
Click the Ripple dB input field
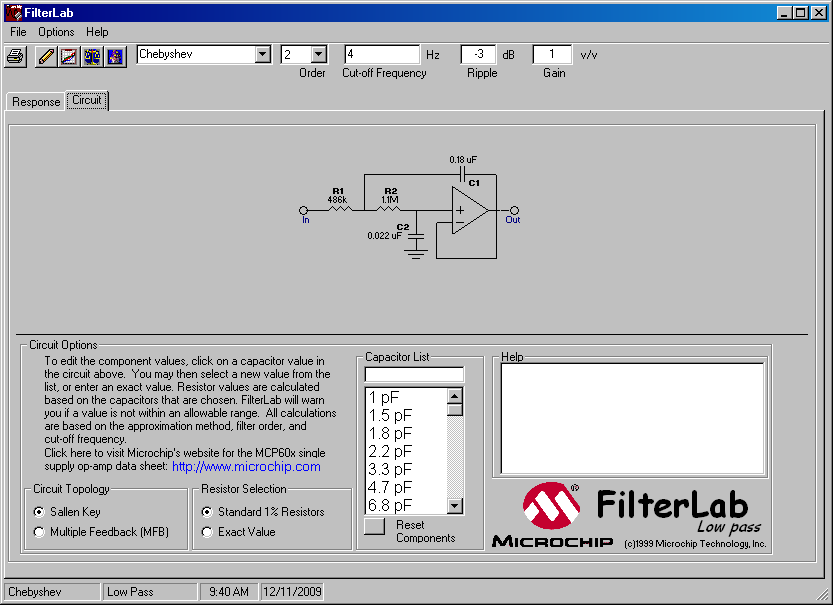[478, 54]
